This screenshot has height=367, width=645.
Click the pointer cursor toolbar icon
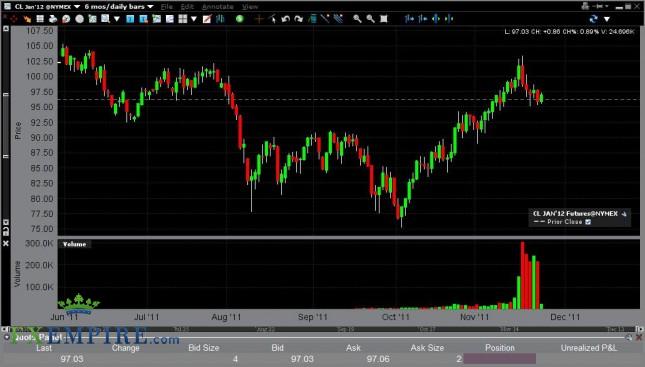[272, 19]
